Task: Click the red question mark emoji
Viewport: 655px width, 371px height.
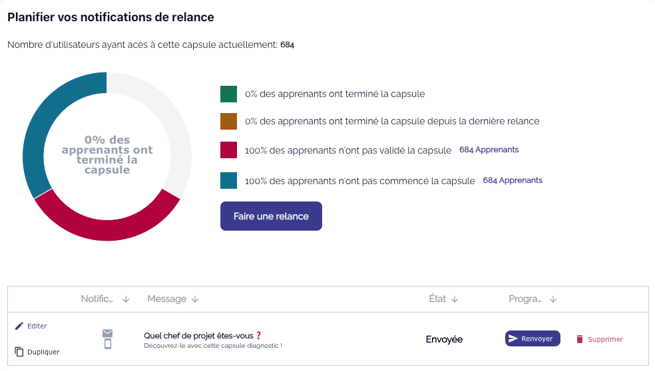Action: (x=258, y=335)
